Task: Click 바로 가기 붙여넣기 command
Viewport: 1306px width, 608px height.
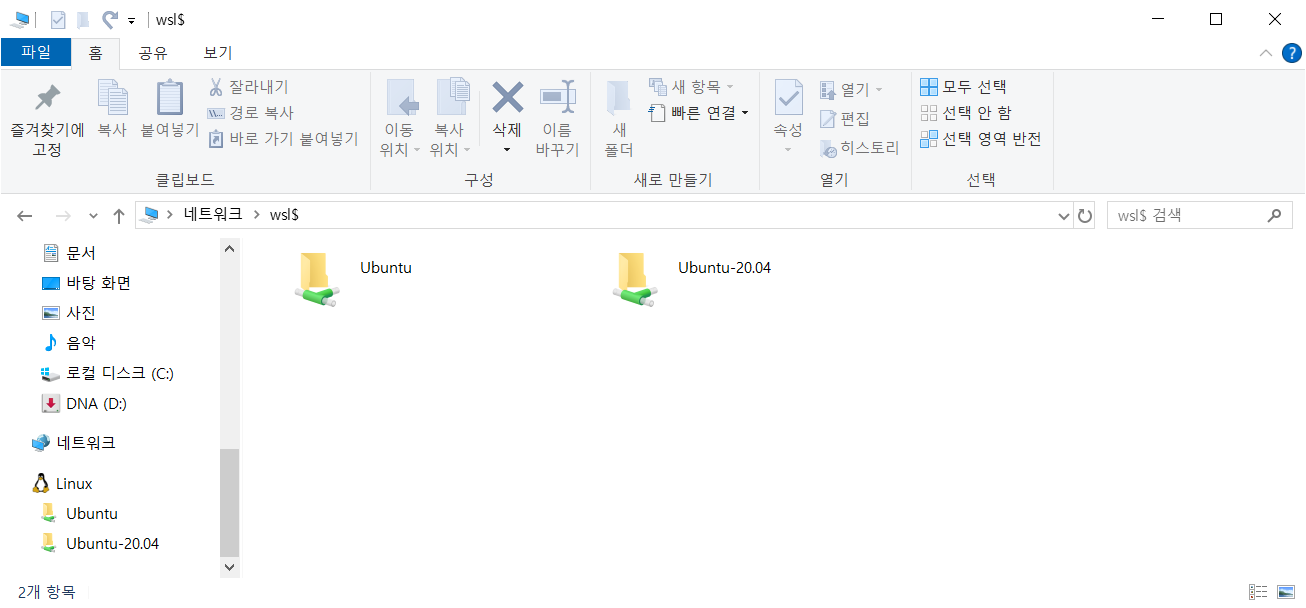Action: [x=282, y=139]
